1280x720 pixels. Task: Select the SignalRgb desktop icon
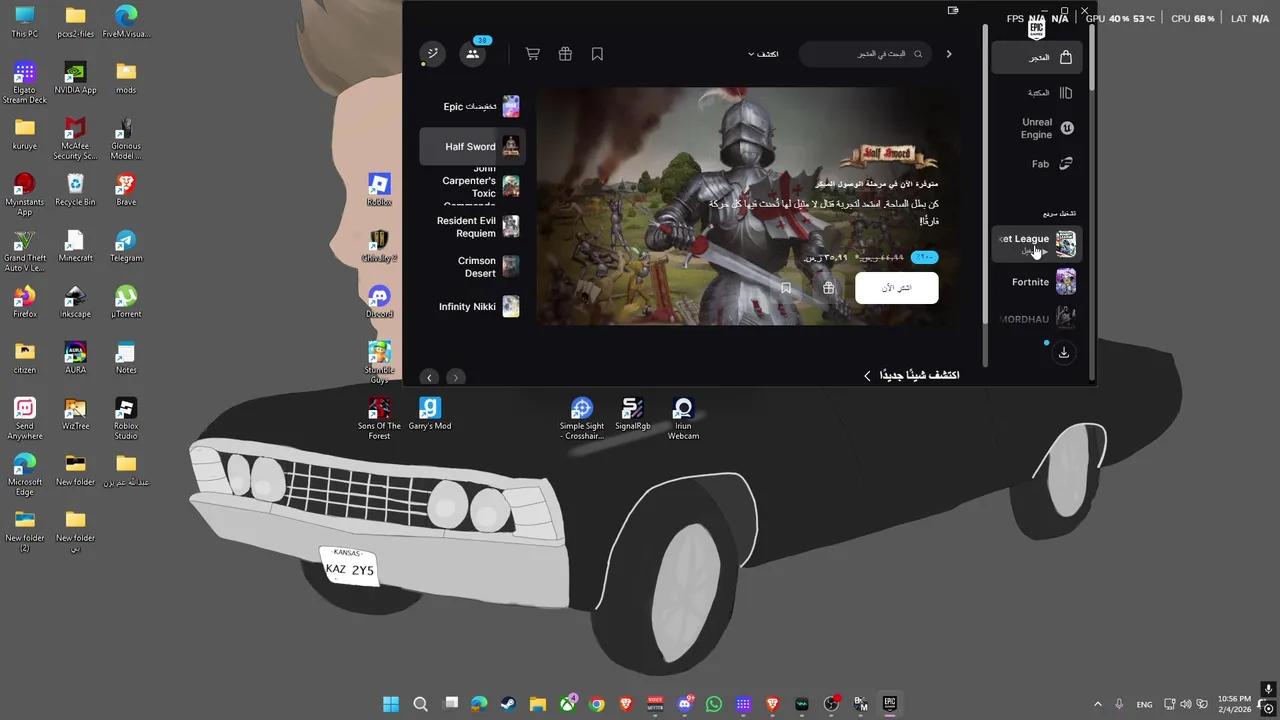(633, 414)
